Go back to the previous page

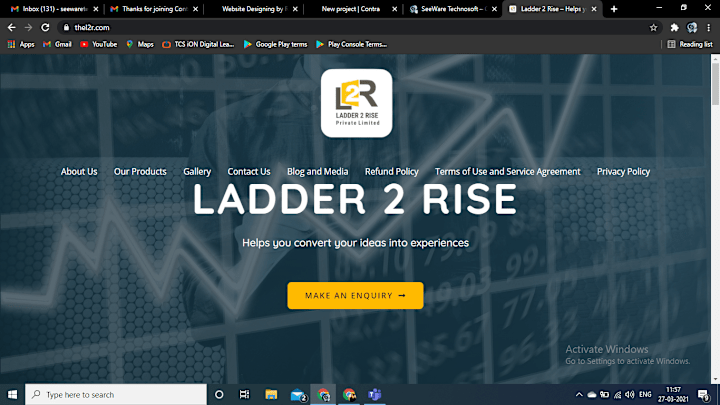[11, 28]
